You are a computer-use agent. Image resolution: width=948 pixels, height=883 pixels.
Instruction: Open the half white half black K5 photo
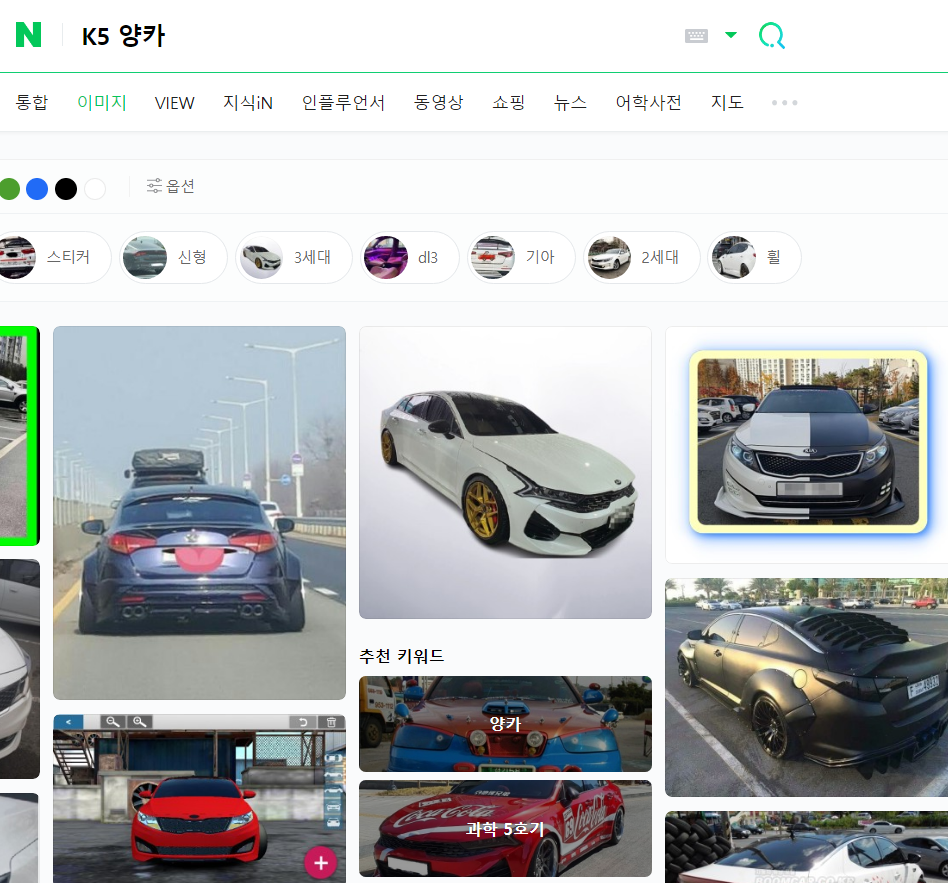click(808, 442)
